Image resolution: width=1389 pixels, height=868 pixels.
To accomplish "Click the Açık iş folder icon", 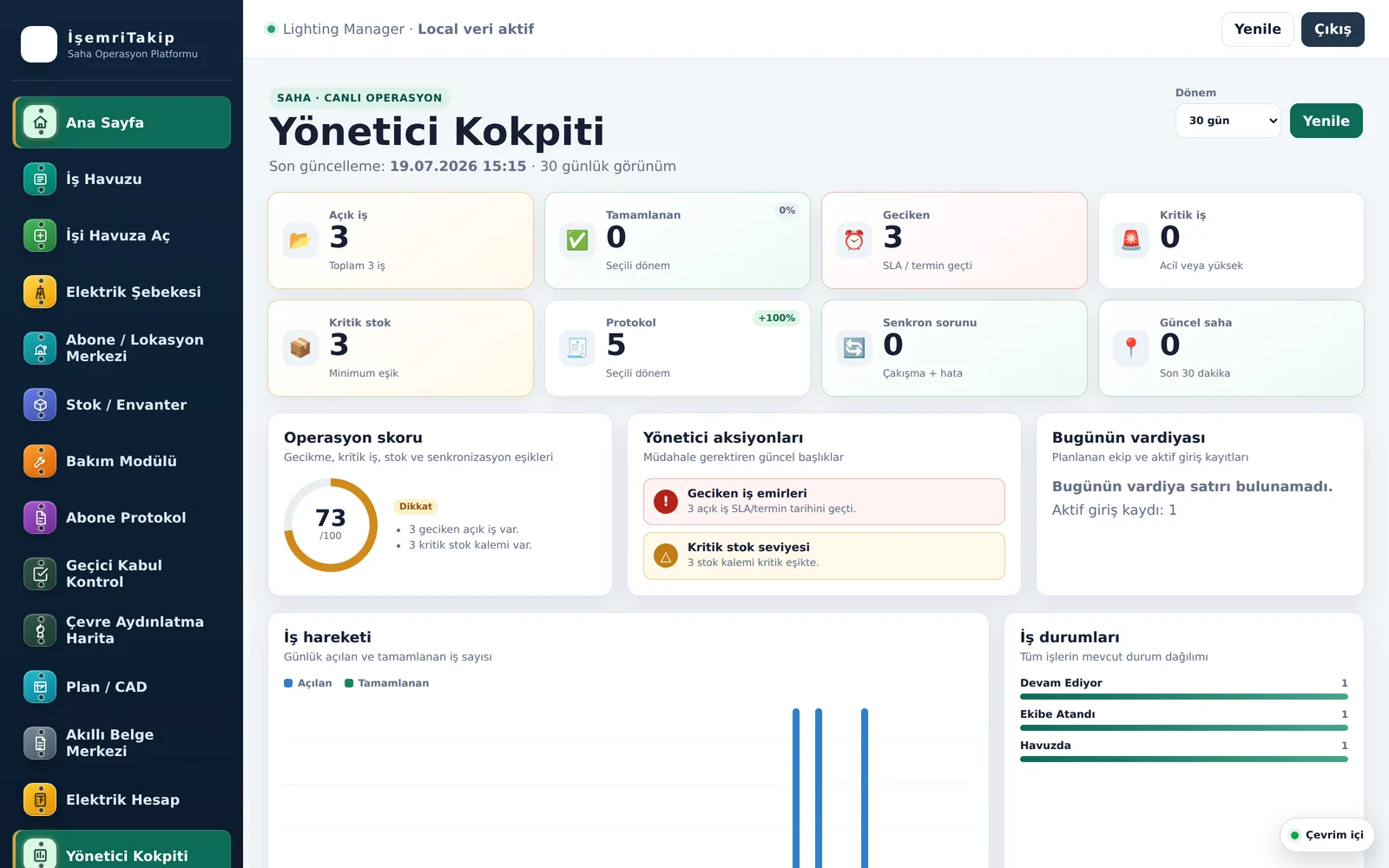I will pos(300,240).
